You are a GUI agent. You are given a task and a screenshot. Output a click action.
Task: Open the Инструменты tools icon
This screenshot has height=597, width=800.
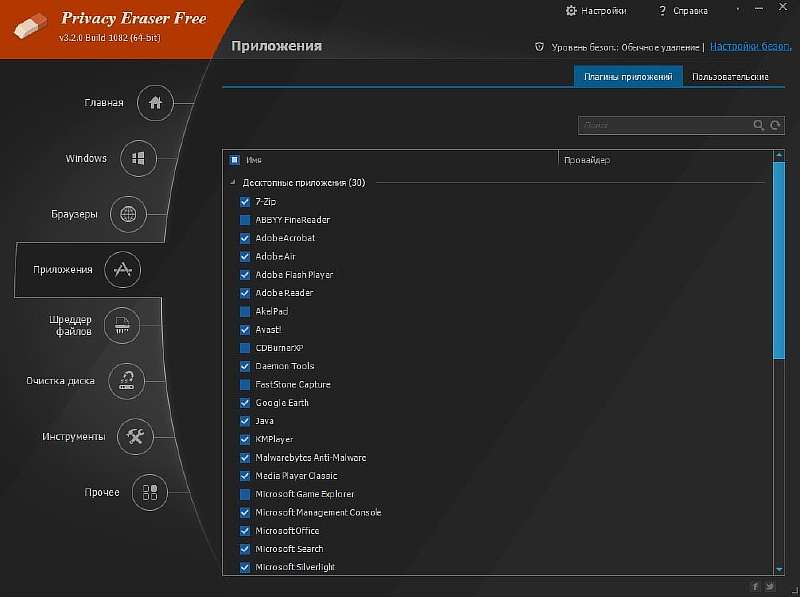pos(135,436)
